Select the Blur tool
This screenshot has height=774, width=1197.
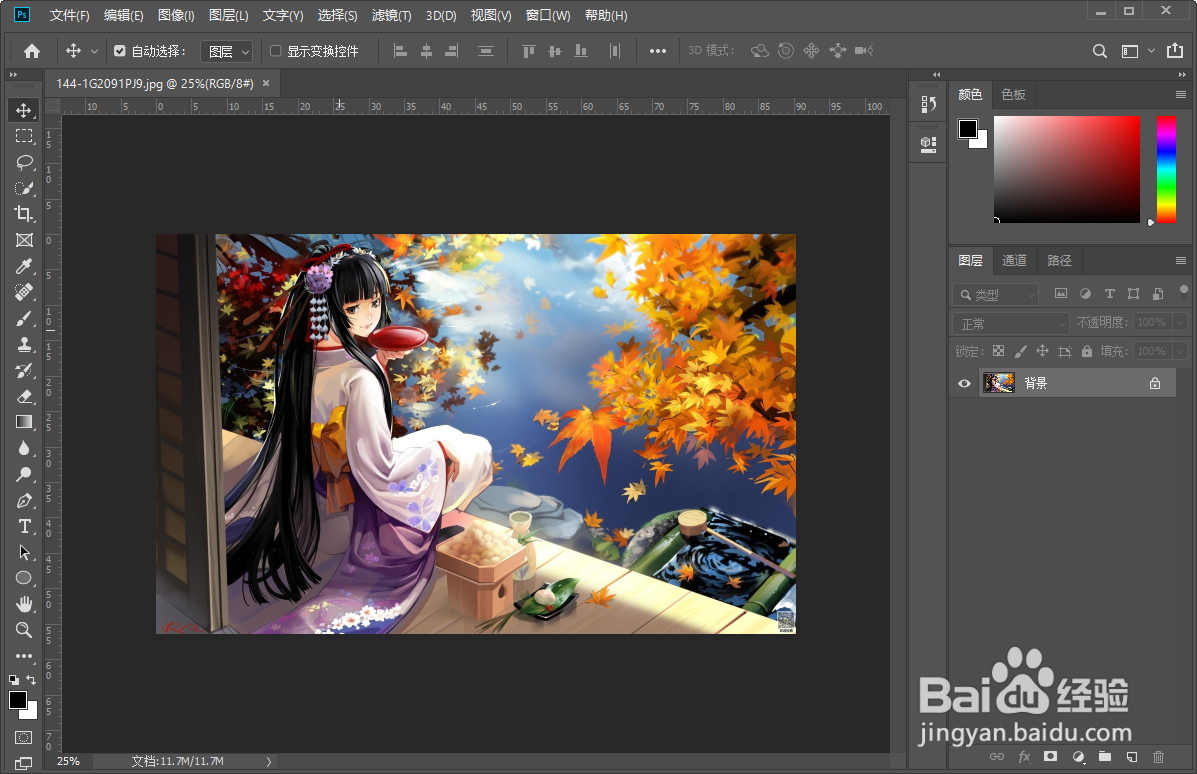click(24, 448)
